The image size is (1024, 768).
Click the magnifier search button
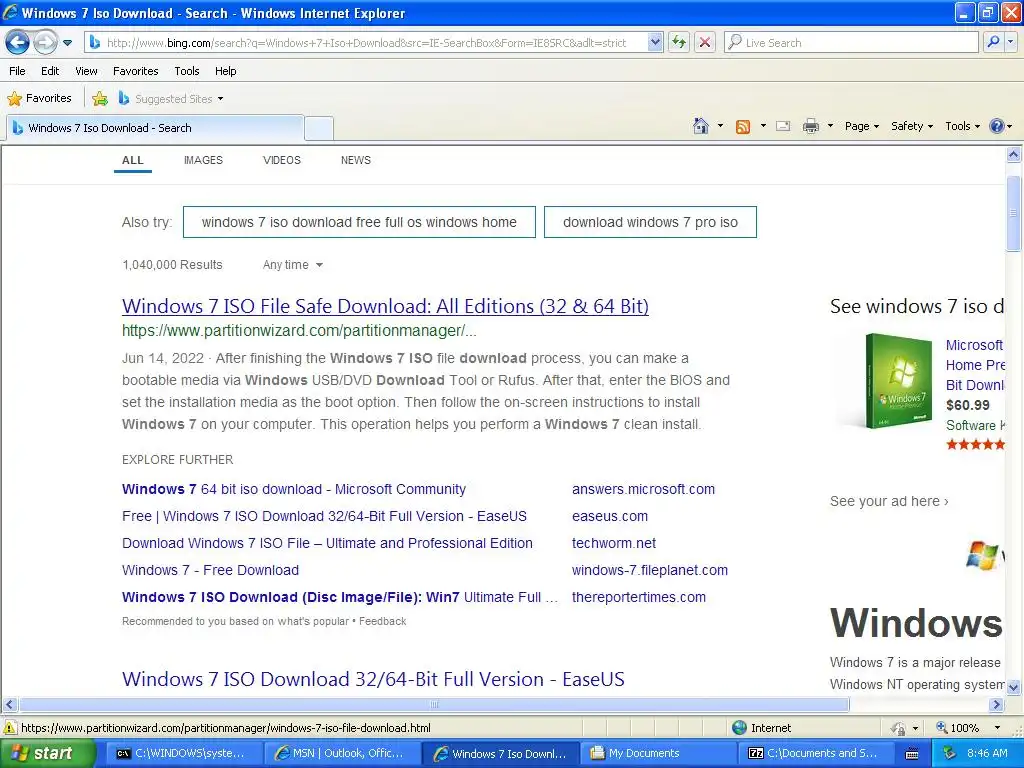(x=993, y=42)
